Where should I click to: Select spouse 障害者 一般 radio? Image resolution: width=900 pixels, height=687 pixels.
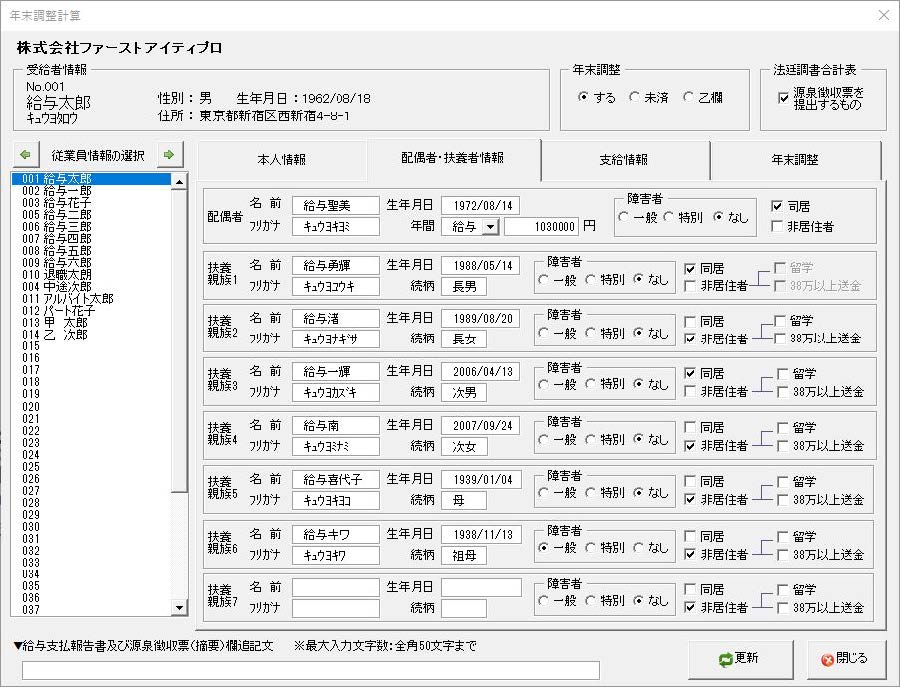click(638, 217)
